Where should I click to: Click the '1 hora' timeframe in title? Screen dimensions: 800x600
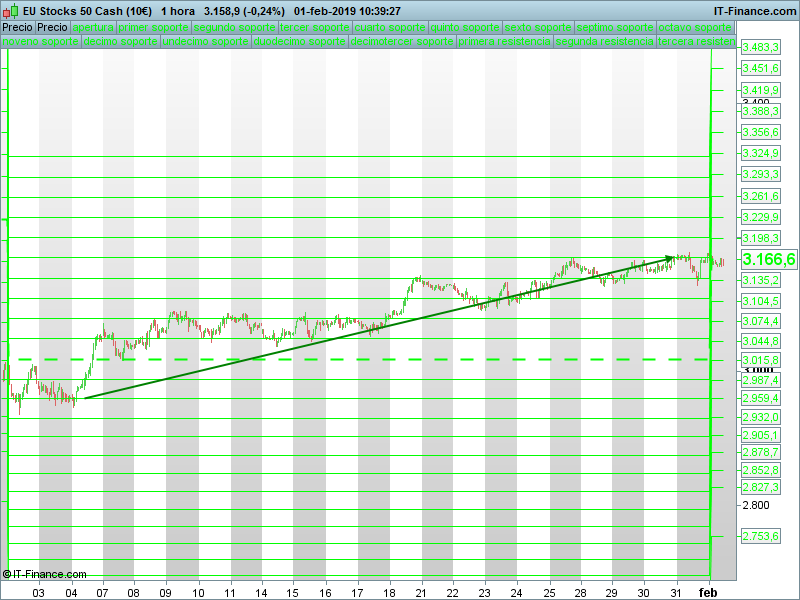(178, 10)
